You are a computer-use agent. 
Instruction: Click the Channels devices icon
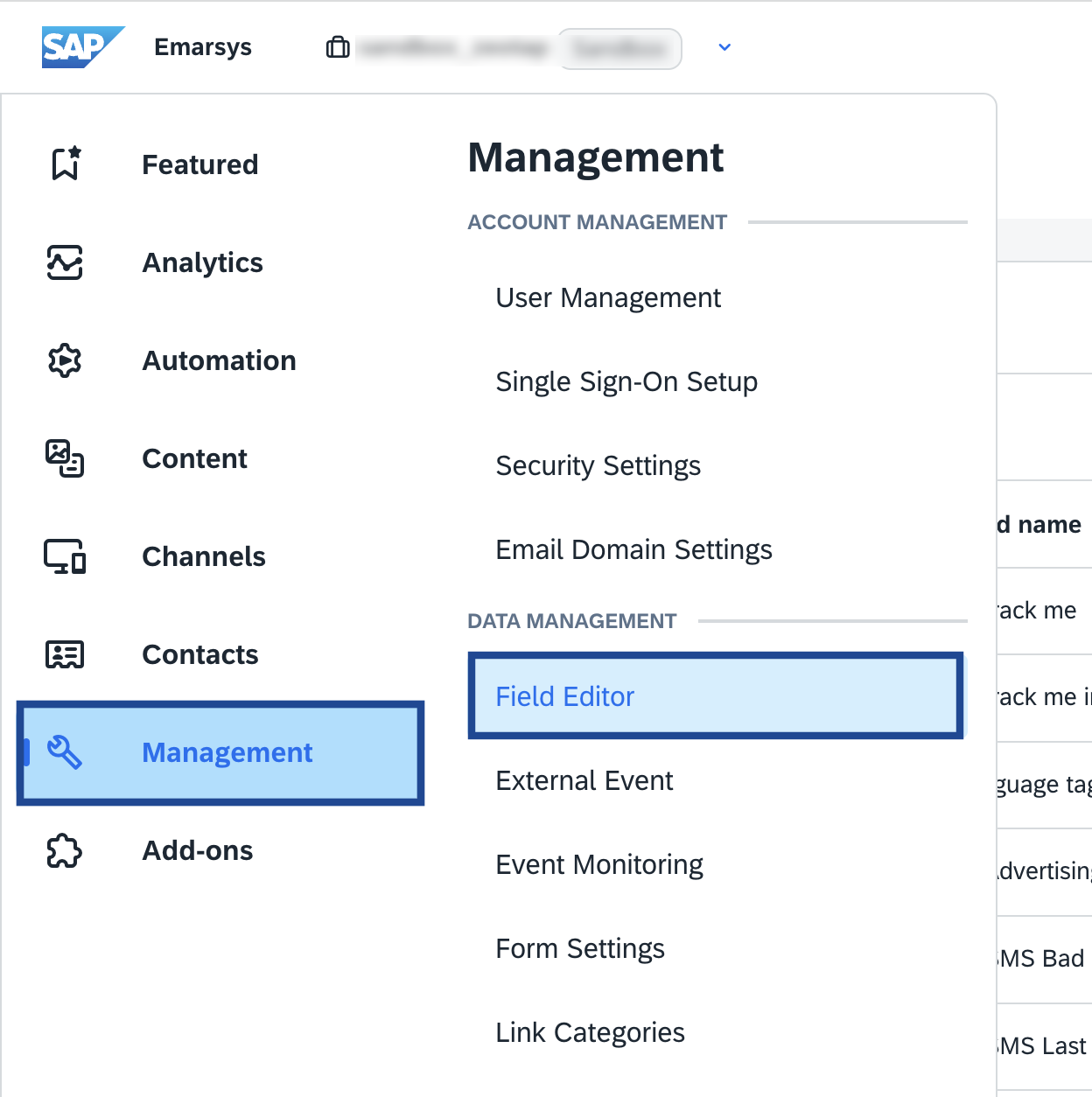[65, 556]
